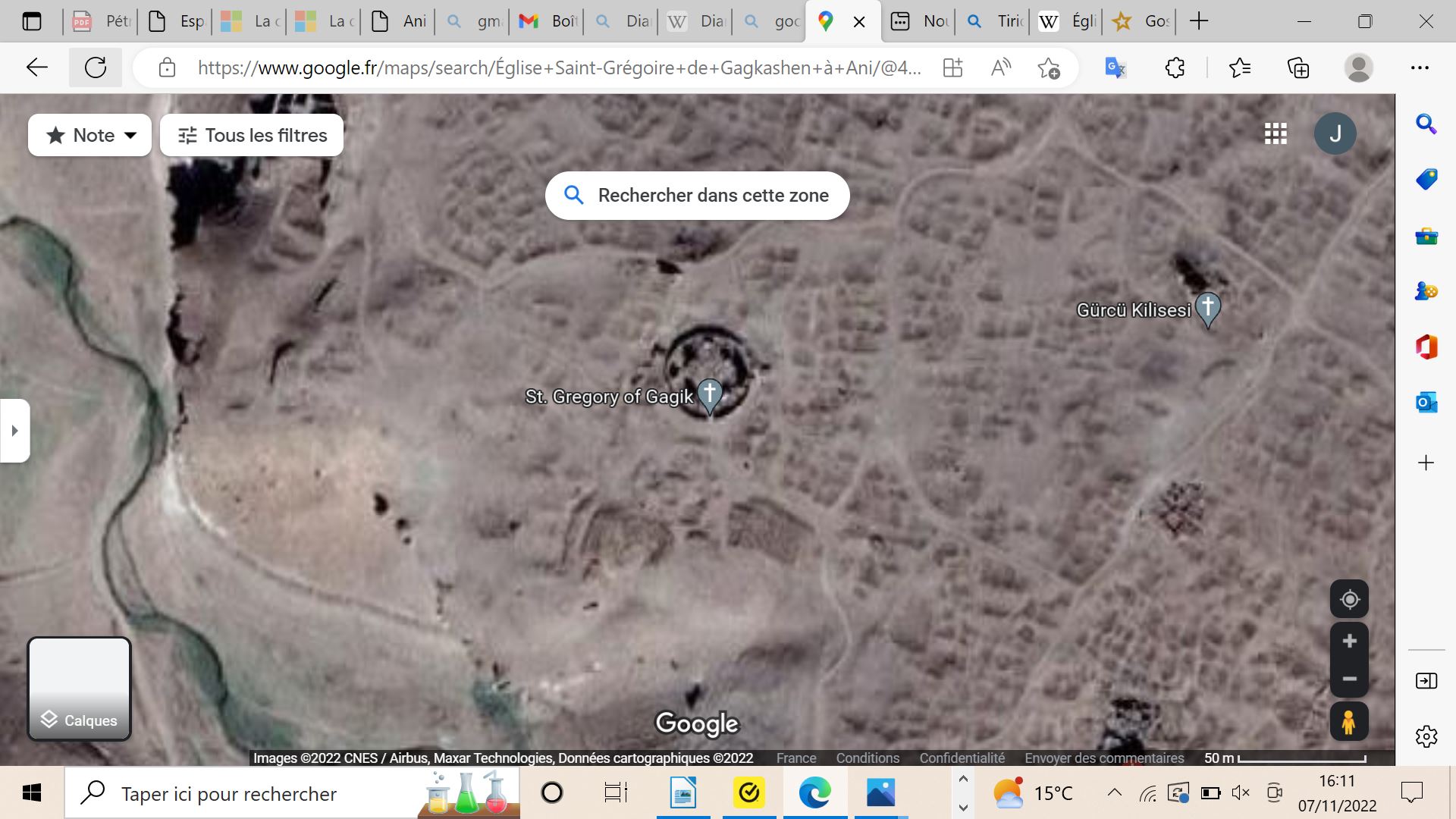Open the Calques layers thumbnail

(x=80, y=689)
